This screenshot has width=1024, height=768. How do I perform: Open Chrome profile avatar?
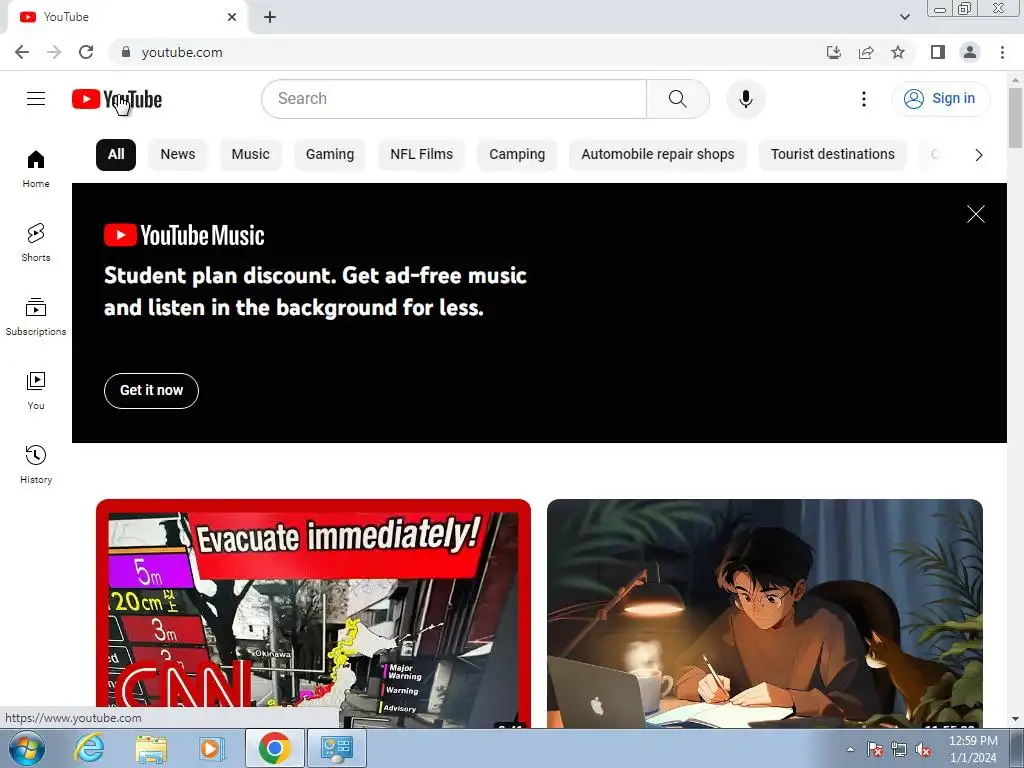[970, 52]
